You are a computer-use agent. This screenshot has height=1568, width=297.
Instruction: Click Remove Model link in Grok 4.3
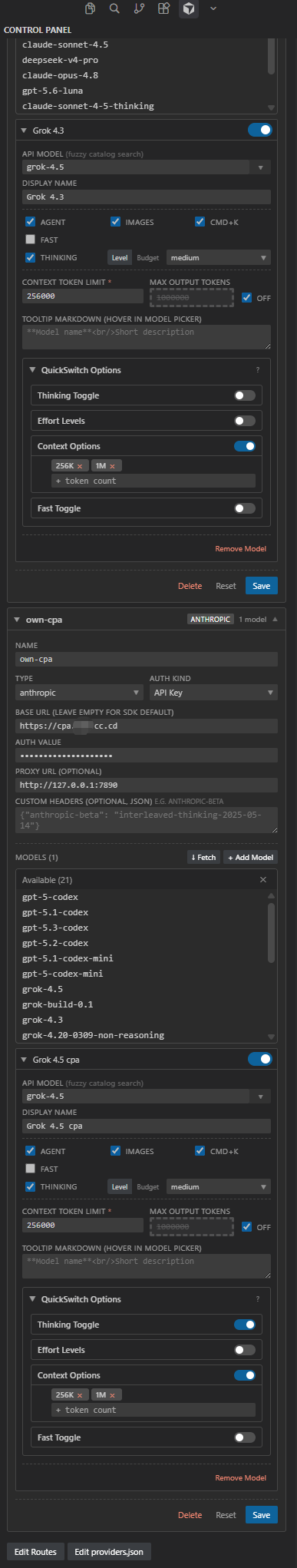point(241,548)
